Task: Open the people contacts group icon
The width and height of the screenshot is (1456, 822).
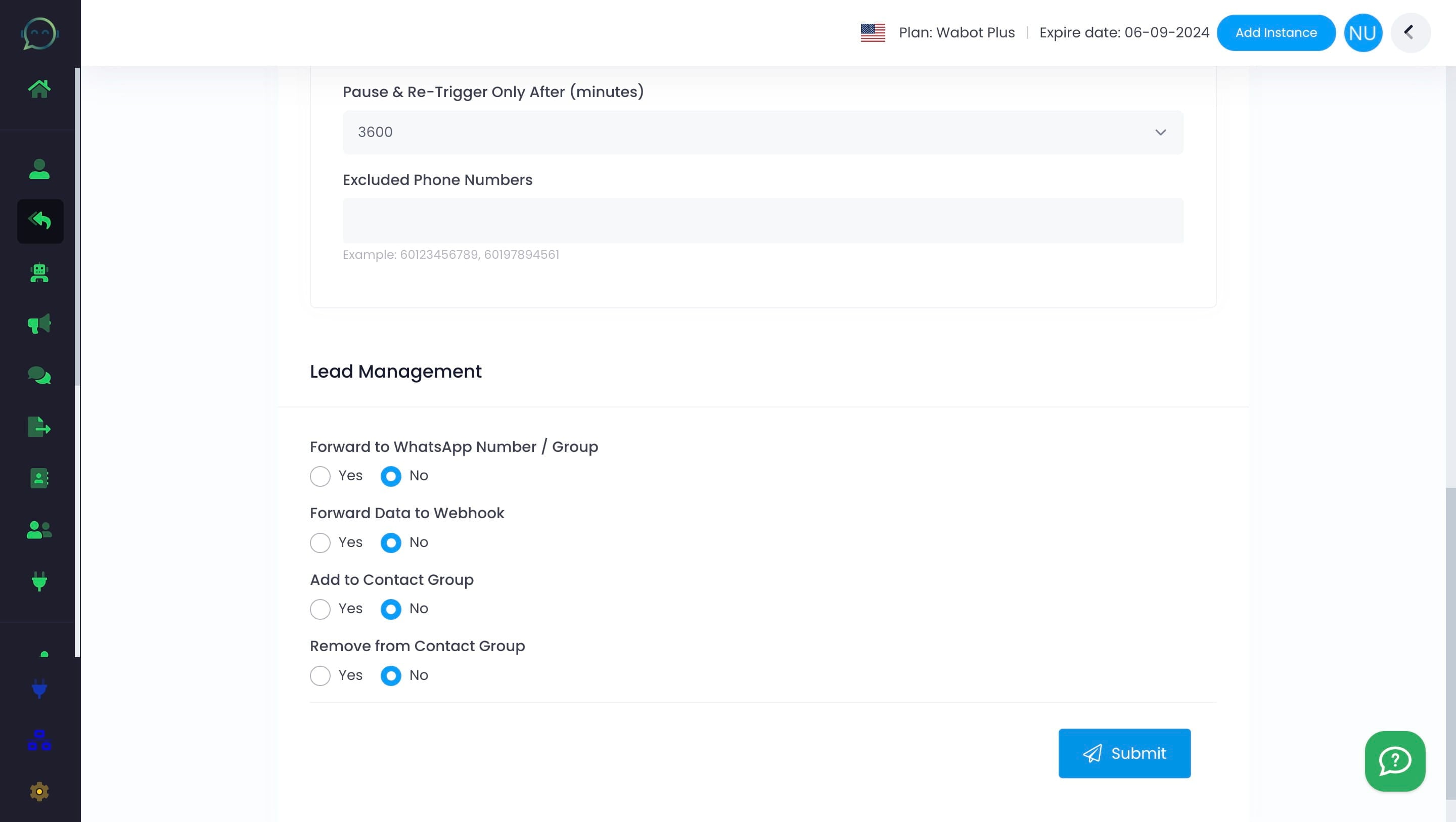Action: [38, 530]
